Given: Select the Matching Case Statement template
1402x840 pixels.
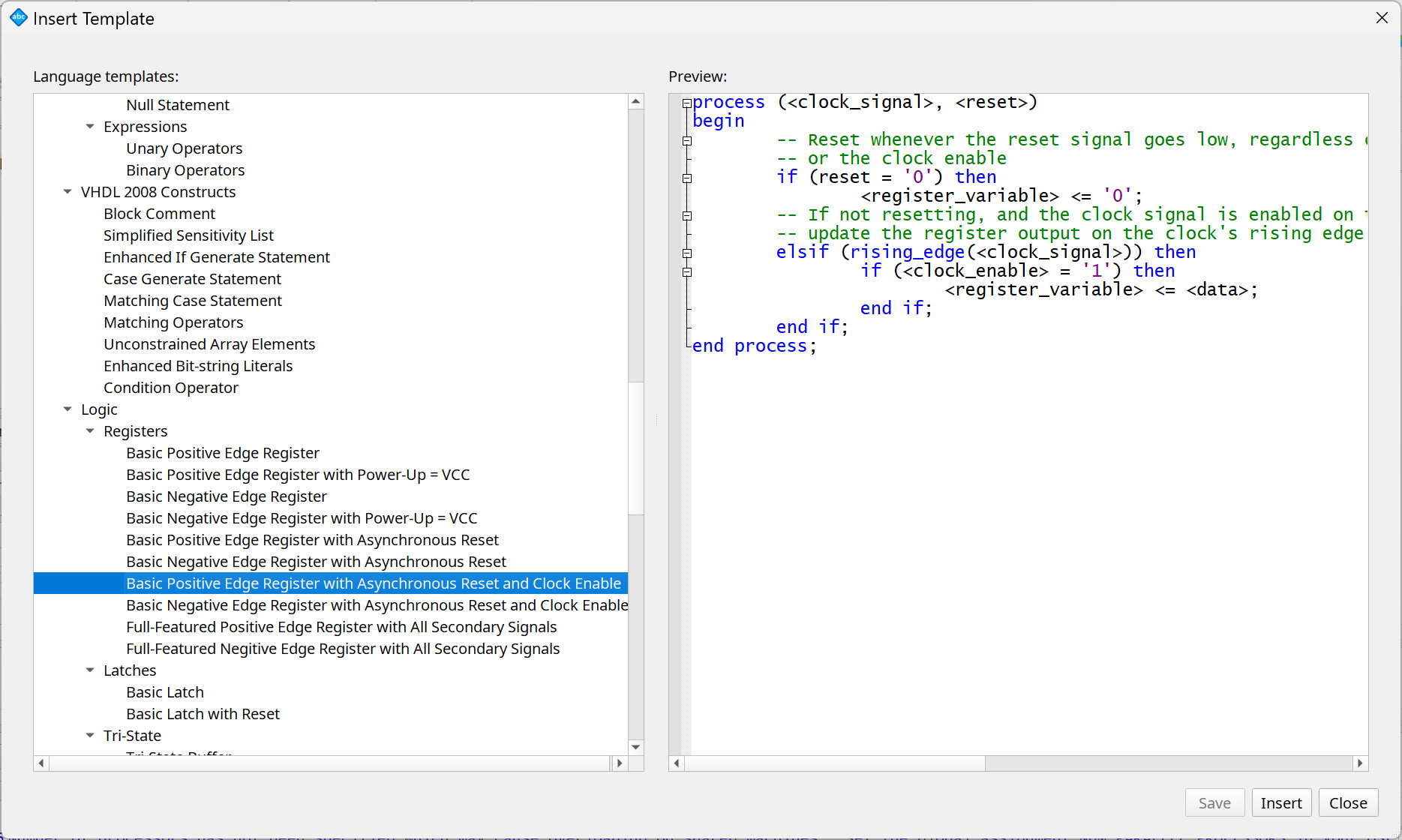Looking at the screenshot, I should pyautogui.click(x=193, y=301).
